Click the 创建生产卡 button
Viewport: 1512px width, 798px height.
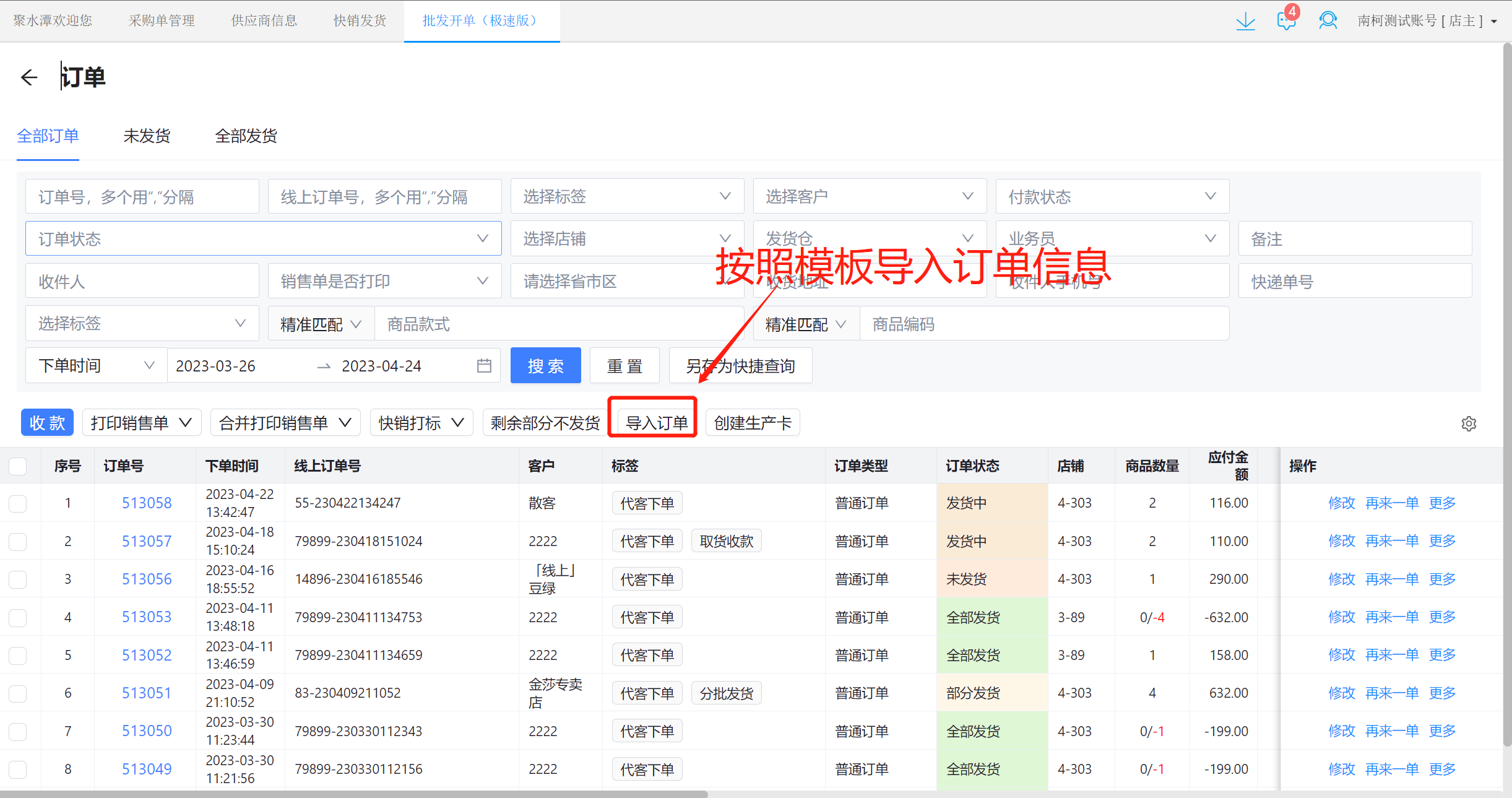tap(753, 423)
